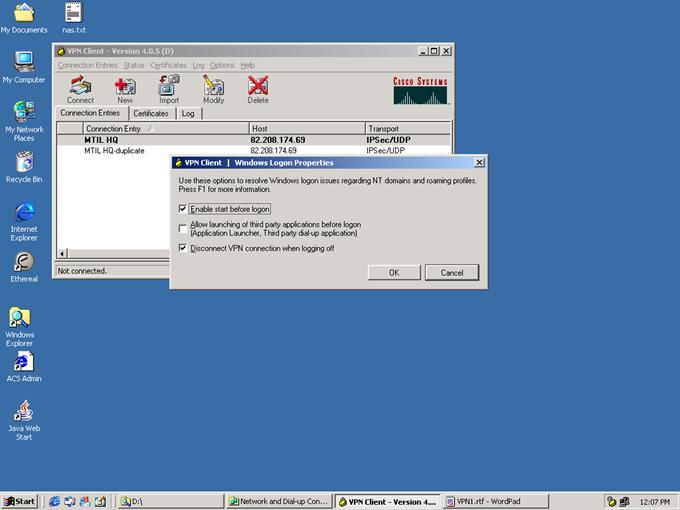
Task: Sort by Connection Entry column header
Action: [166, 128]
